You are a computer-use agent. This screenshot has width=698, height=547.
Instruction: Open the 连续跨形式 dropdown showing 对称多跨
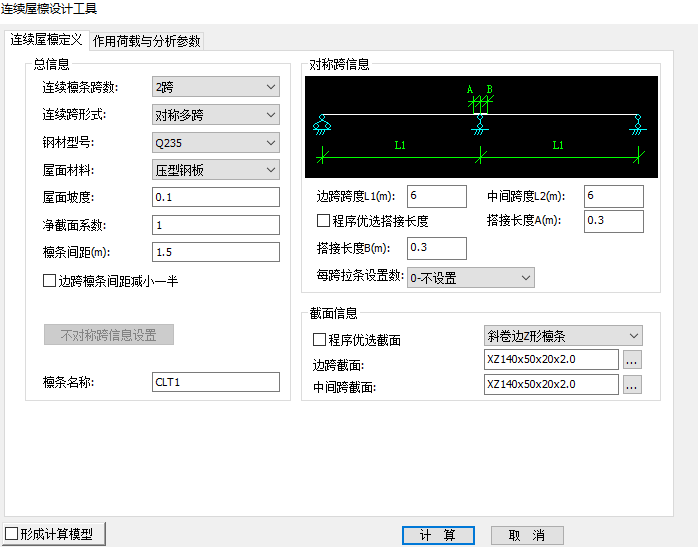(216, 115)
